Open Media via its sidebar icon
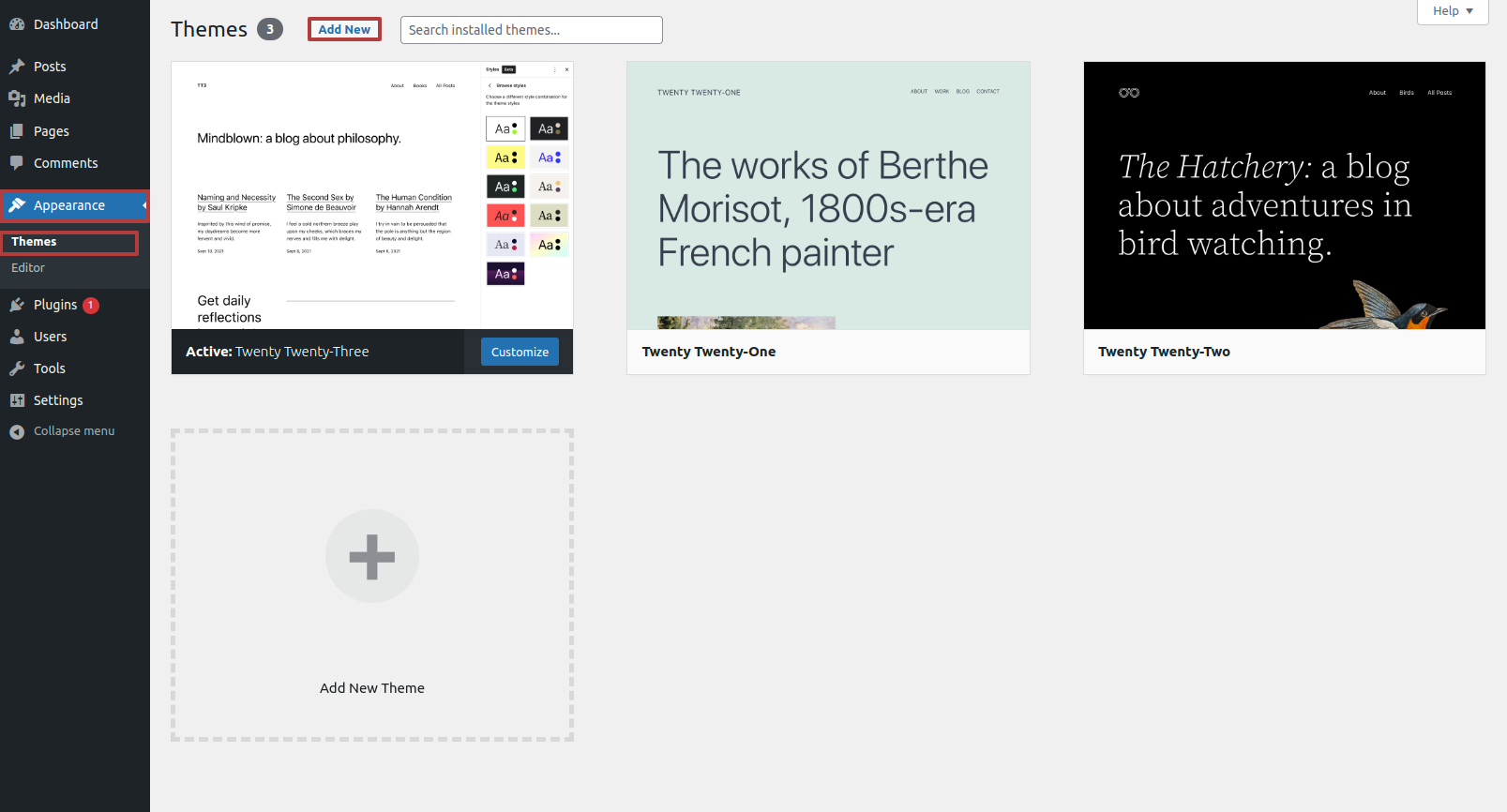 [x=17, y=98]
